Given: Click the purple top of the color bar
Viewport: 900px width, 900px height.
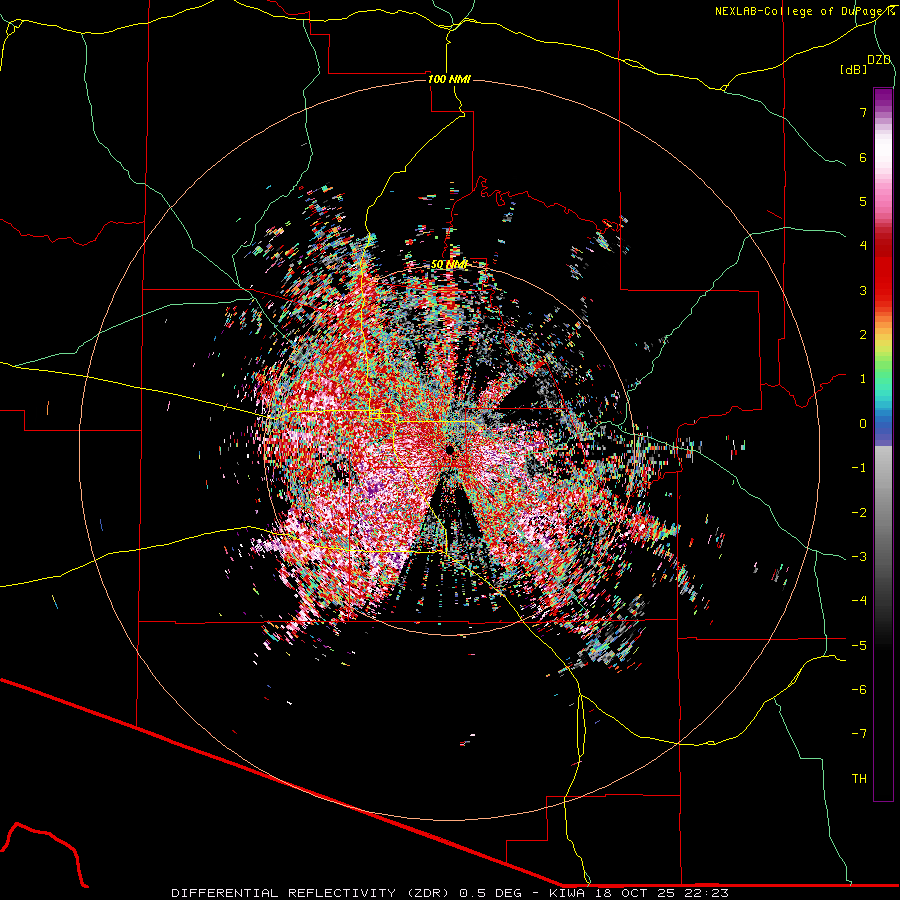Looking at the screenshot, I should (x=883, y=99).
